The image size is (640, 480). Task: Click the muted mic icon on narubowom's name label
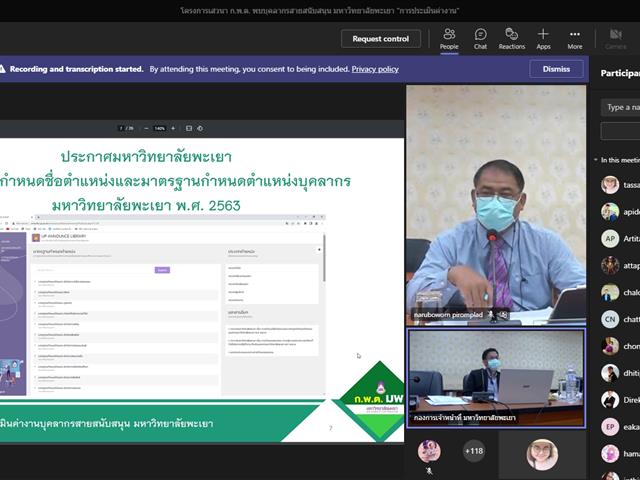(491, 315)
